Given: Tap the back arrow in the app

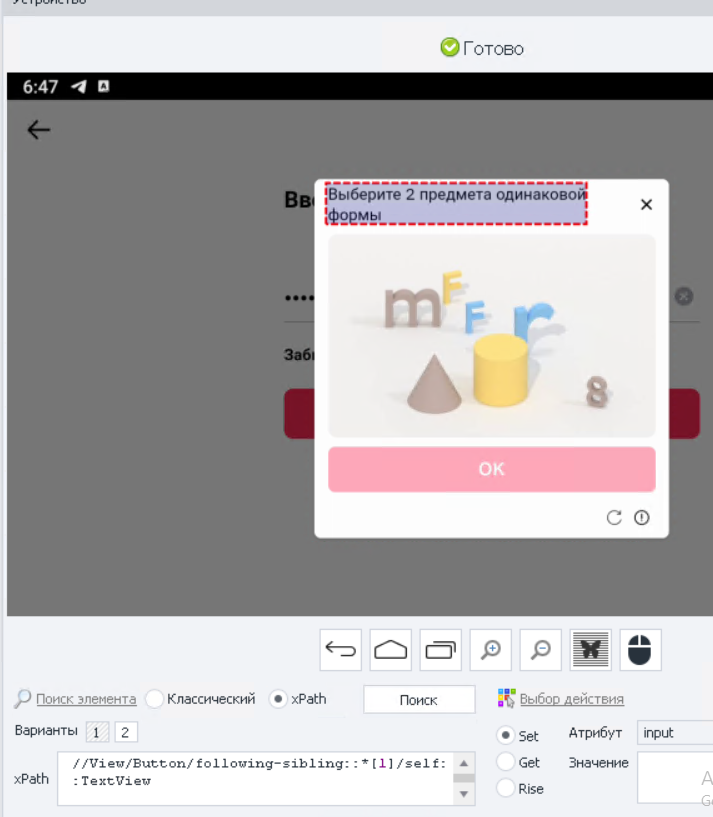Looking at the screenshot, I should tap(39, 130).
